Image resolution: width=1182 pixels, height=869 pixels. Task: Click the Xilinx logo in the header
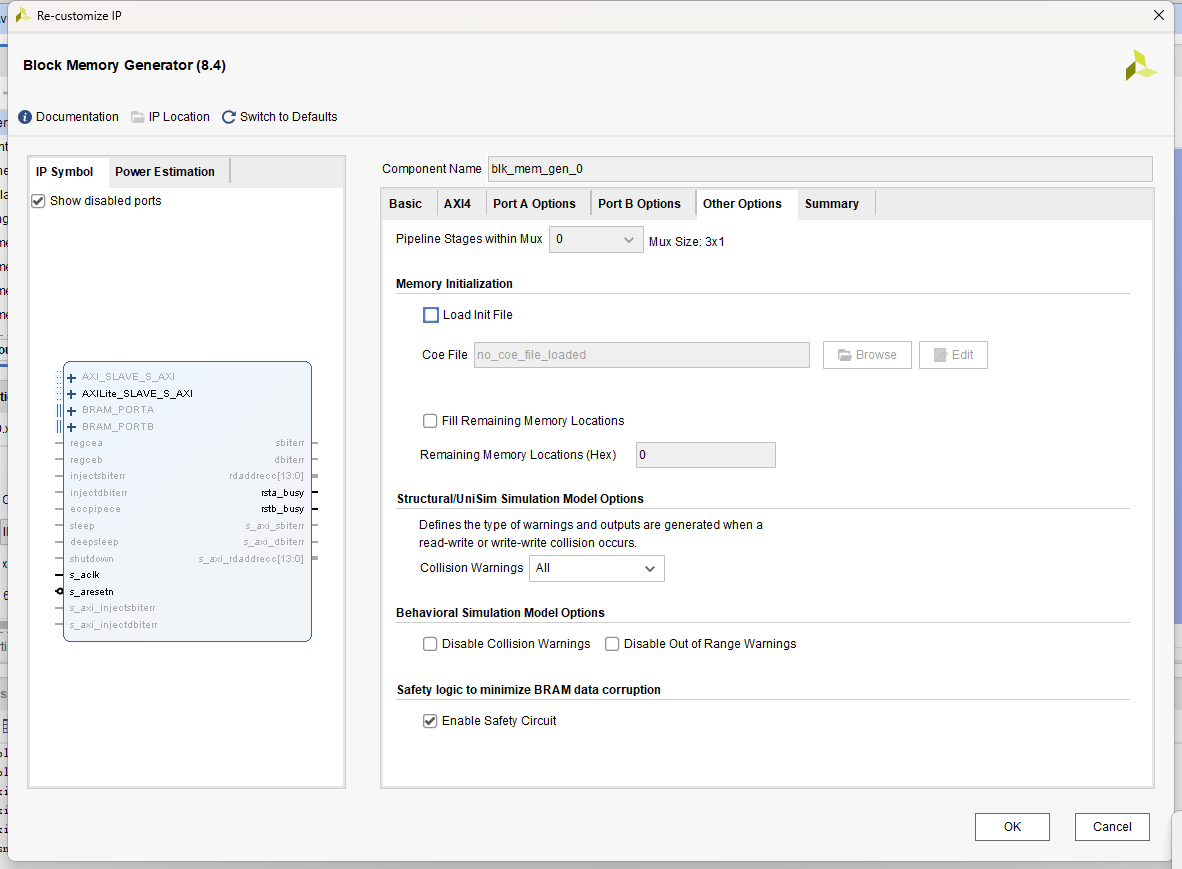pyautogui.click(x=1140, y=66)
